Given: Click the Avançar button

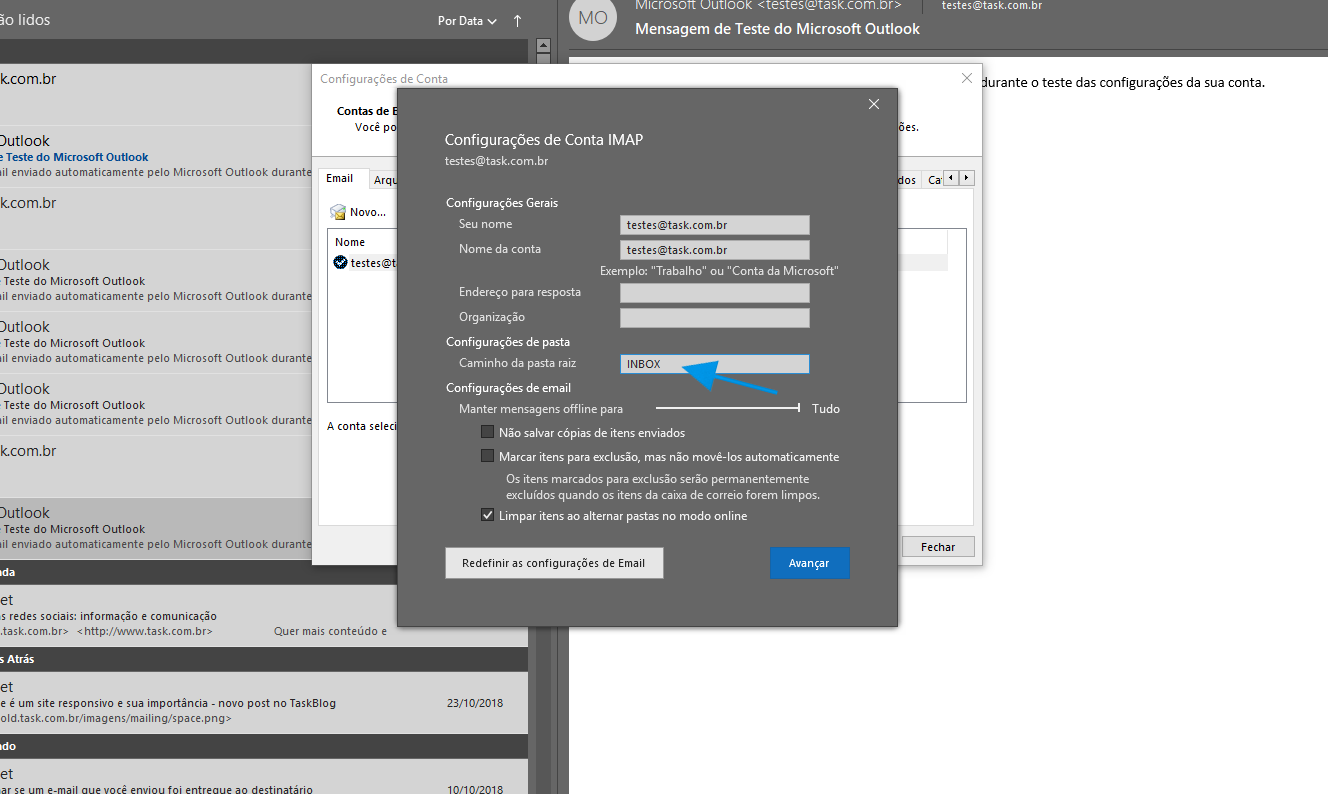Looking at the screenshot, I should tap(809, 563).
